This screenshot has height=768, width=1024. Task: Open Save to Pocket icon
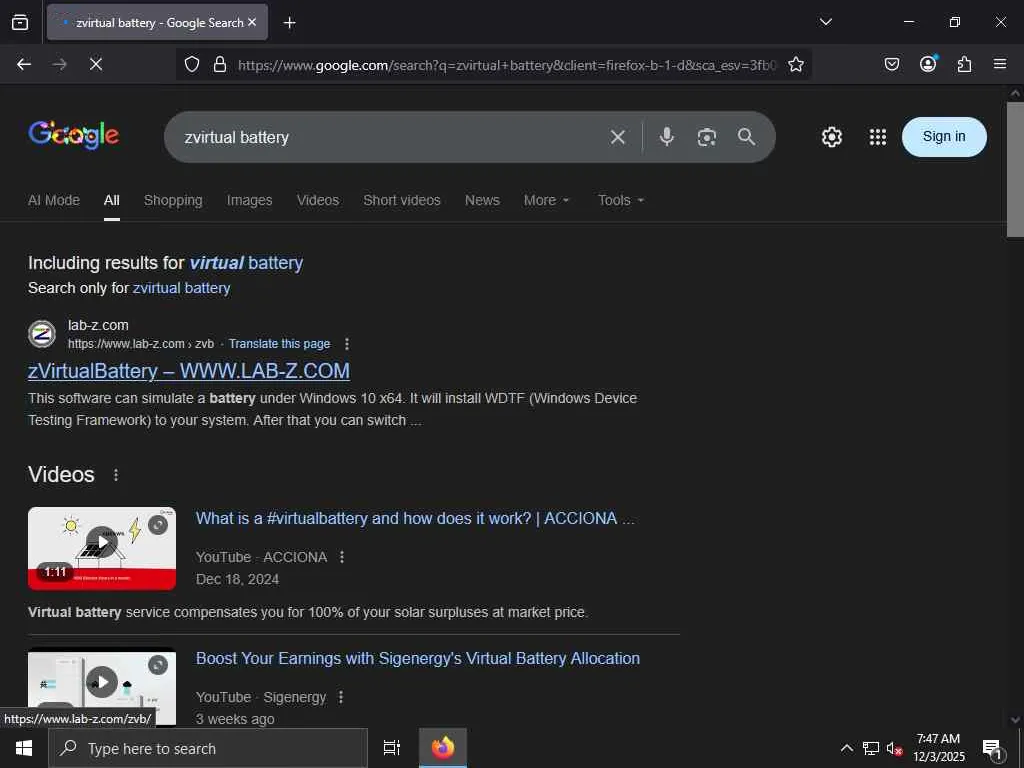(x=891, y=64)
